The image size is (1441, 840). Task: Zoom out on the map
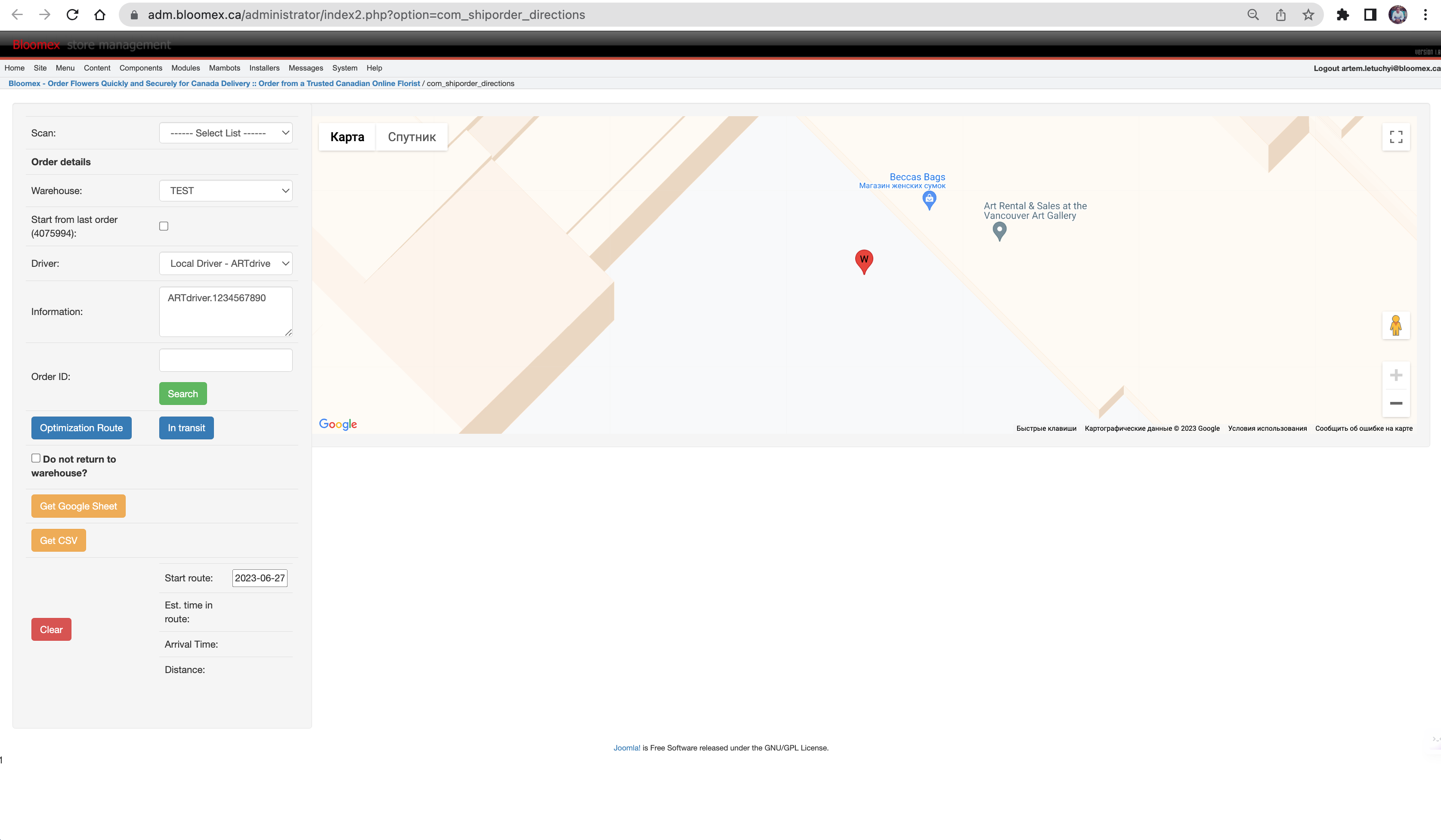[x=1396, y=403]
